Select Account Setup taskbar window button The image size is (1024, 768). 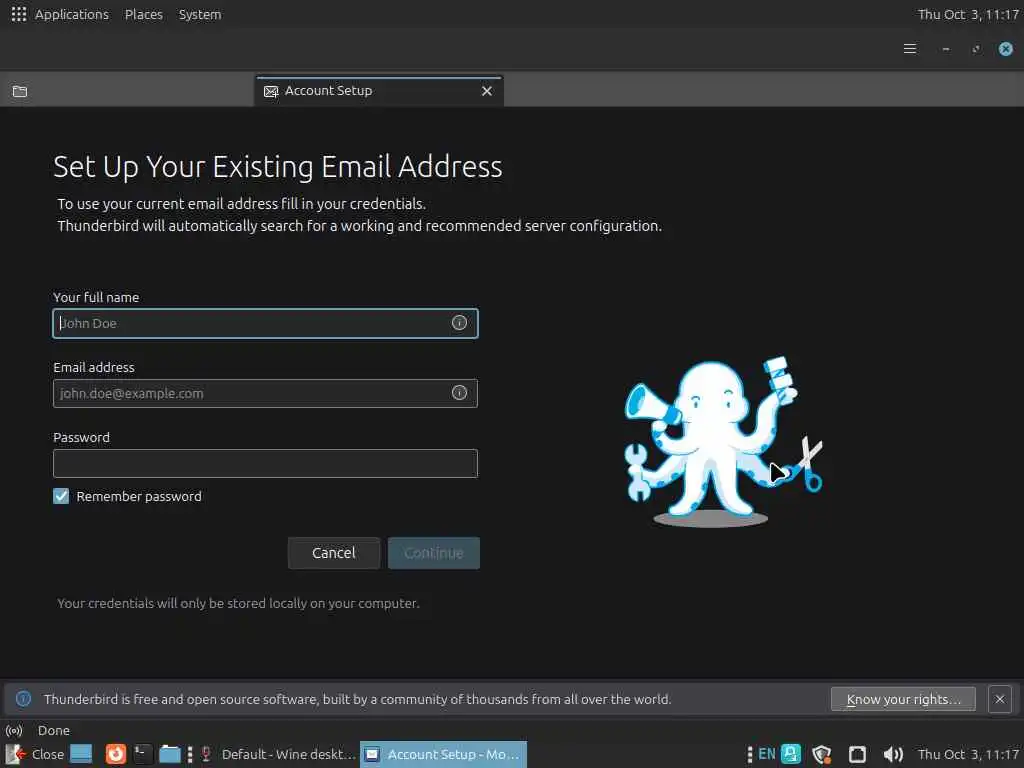coord(443,754)
